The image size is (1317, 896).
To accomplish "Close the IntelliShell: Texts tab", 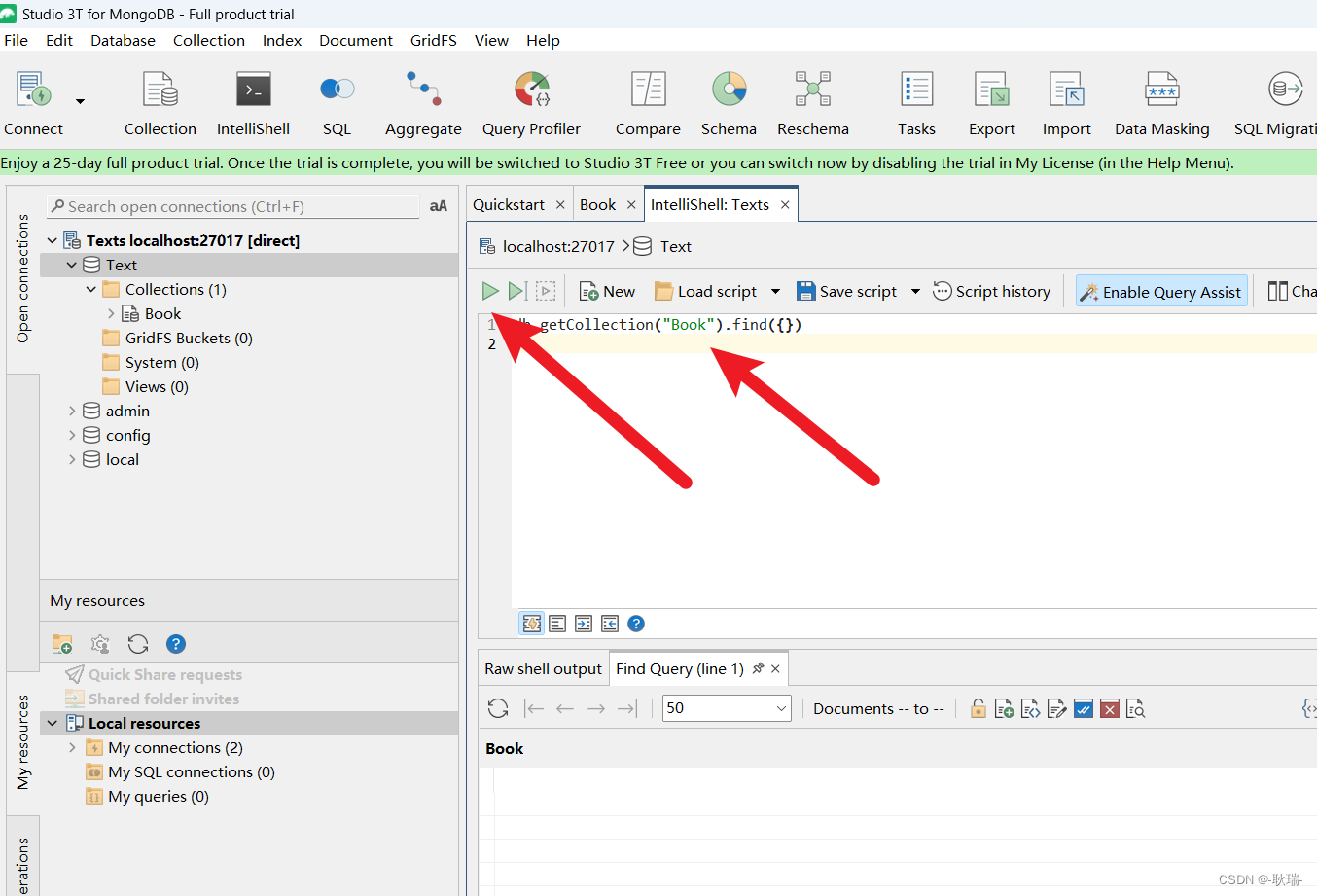I will (785, 204).
